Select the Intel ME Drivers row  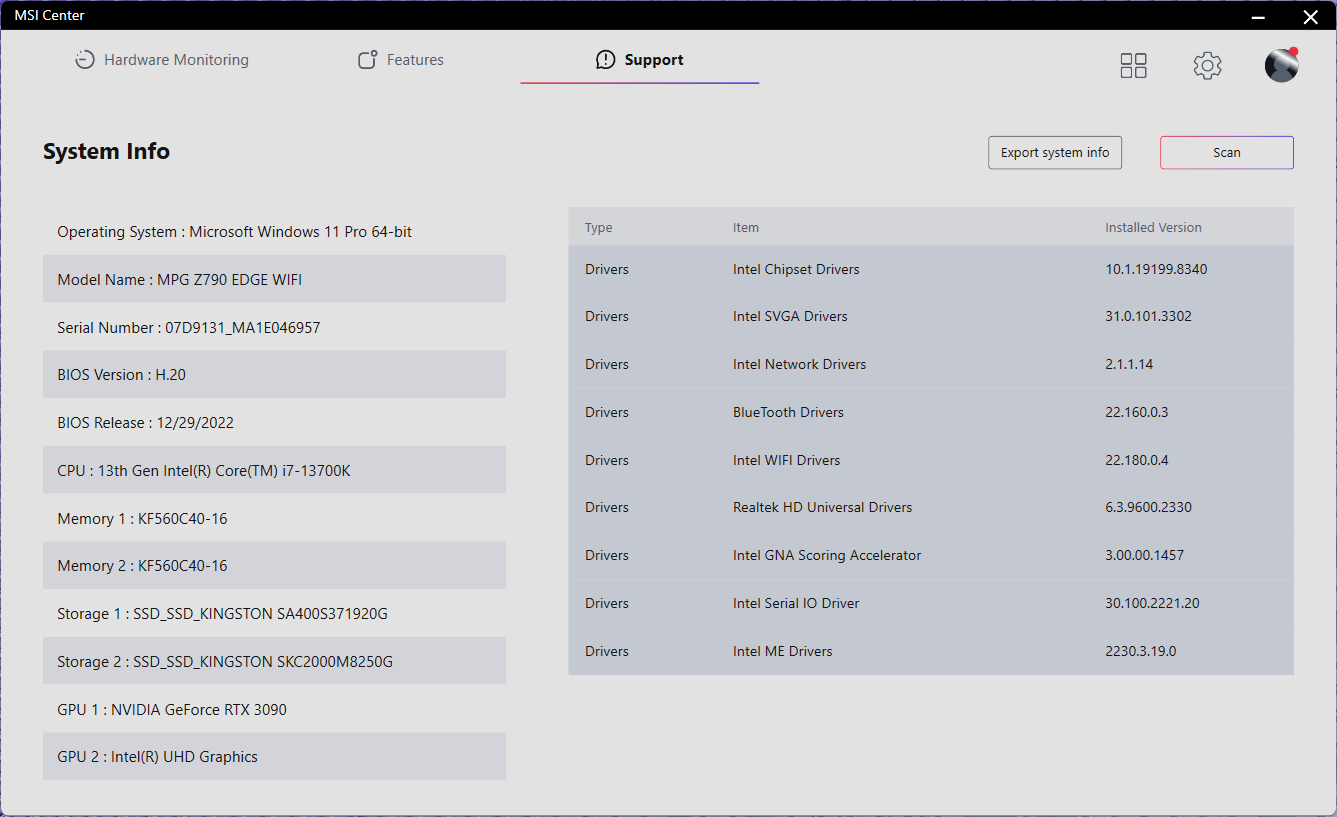tap(930, 651)
